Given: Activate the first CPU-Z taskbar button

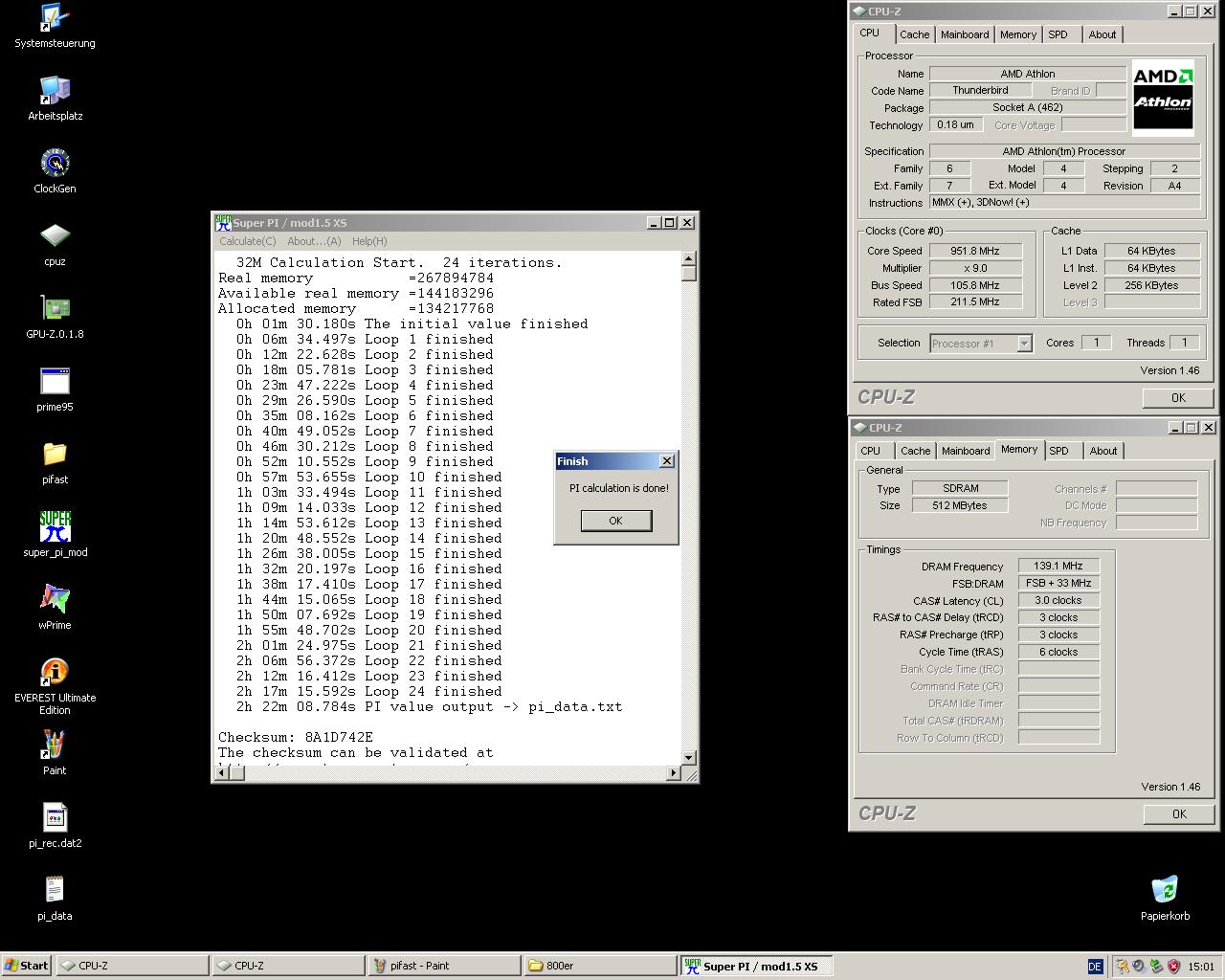Looking at the screenshot, I should [132, 966].
